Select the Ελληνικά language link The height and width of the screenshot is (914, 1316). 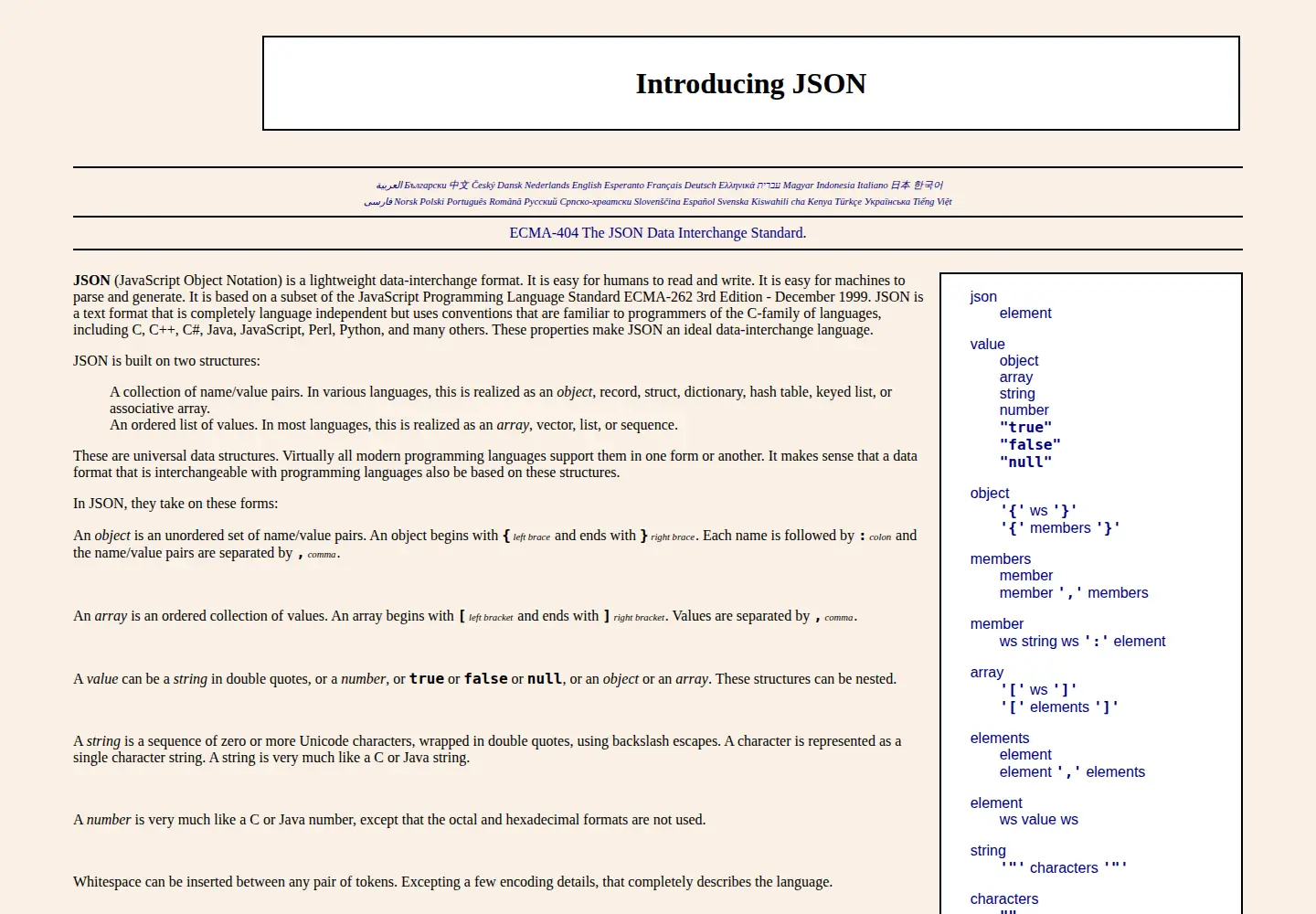click(x=737, y=185)
